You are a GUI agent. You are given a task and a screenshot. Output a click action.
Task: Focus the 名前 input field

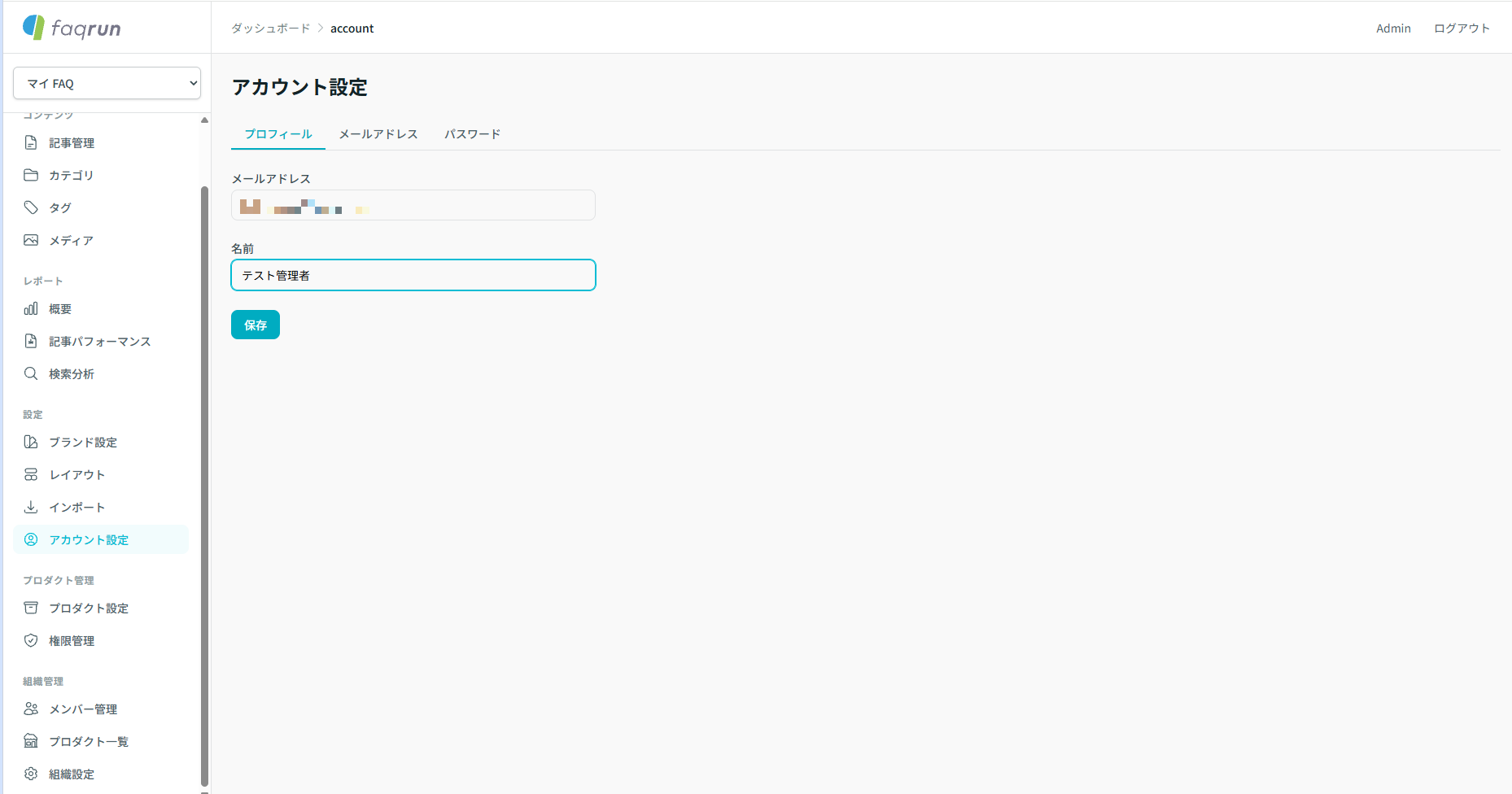[413, 275]
